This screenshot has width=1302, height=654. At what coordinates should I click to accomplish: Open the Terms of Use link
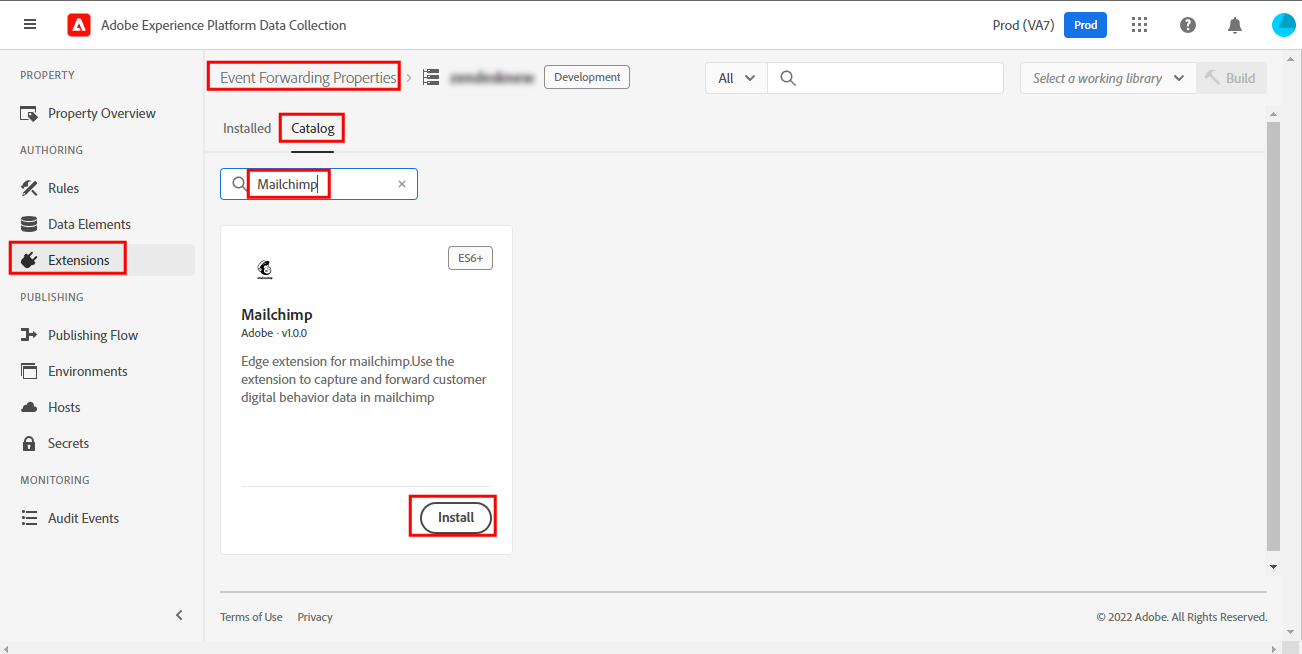pyautogui.click(x=251, y=617)
